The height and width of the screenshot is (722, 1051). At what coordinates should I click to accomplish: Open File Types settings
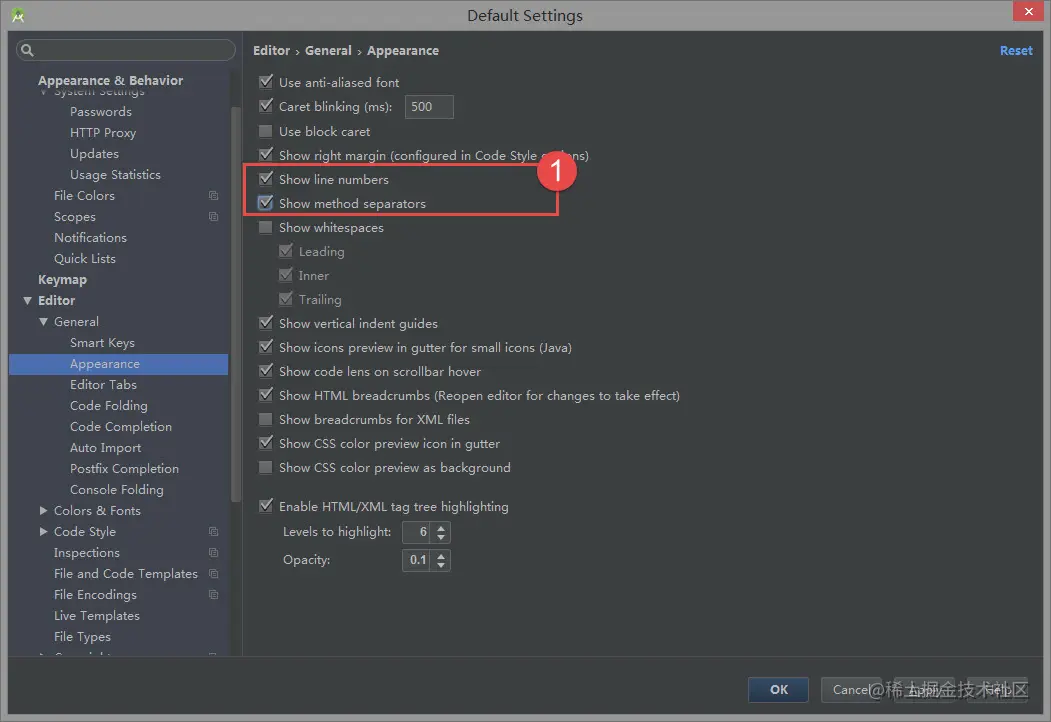pos(82,637)
